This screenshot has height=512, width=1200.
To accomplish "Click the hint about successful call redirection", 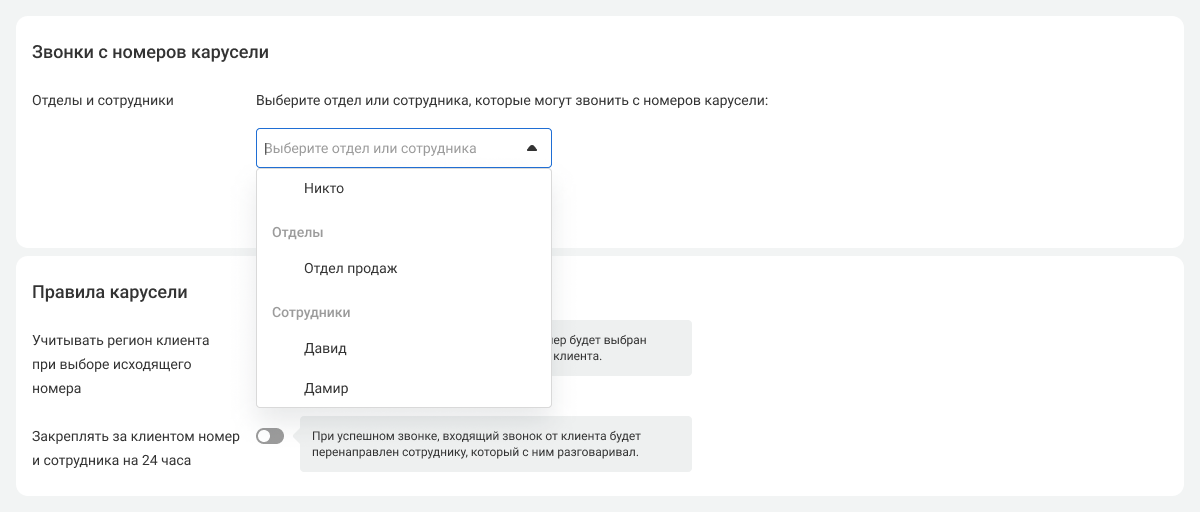I will [x=475, y=444].
